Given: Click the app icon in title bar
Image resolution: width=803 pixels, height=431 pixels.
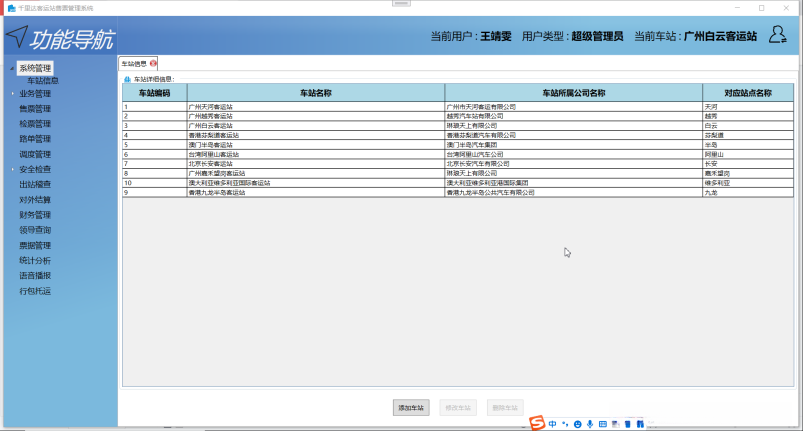Looking at the screenshot, I should [x=11, y=8].
